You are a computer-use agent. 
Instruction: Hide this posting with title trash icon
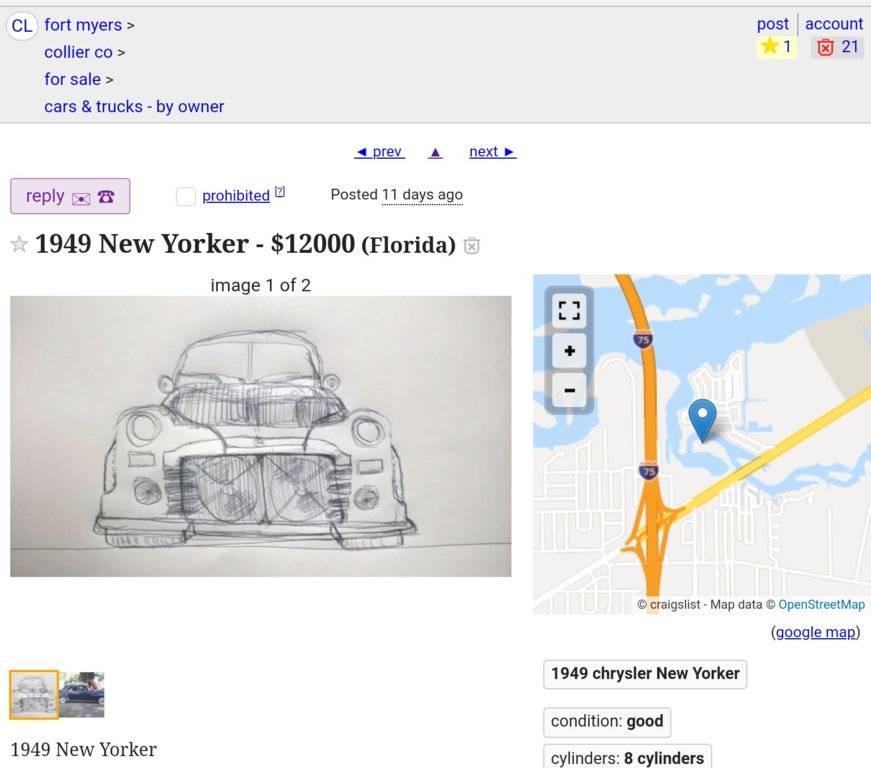click(x=472, y=245)
